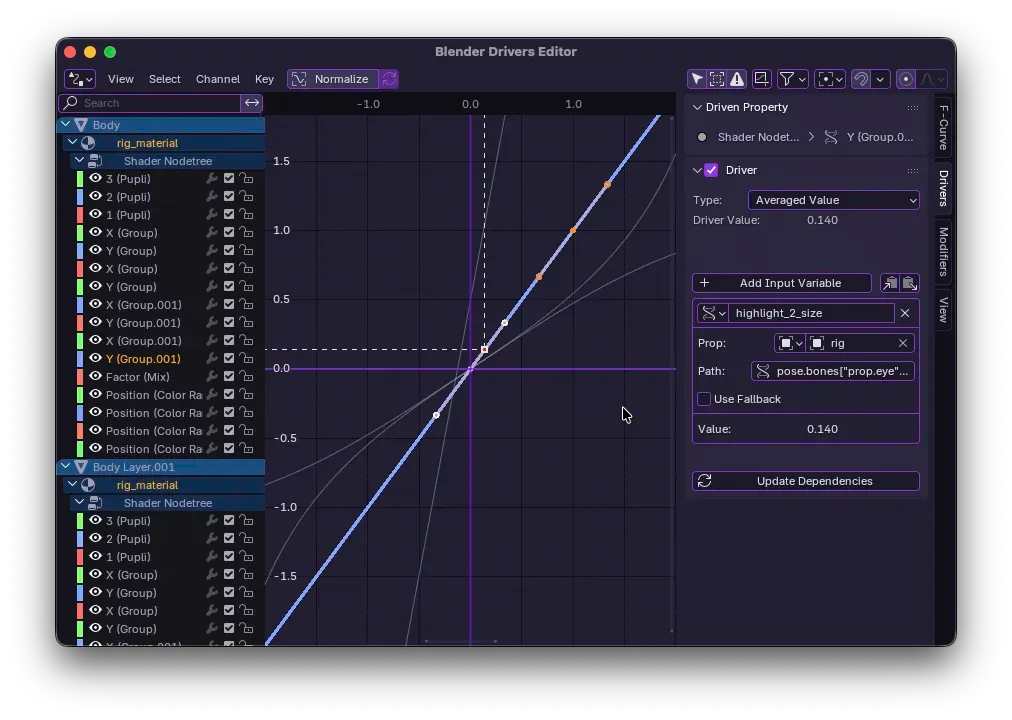Image resolution: width=1012 pixels, height=720 pixels.
Task: Enable the Use Fallback checkbox
Action: 704,399
